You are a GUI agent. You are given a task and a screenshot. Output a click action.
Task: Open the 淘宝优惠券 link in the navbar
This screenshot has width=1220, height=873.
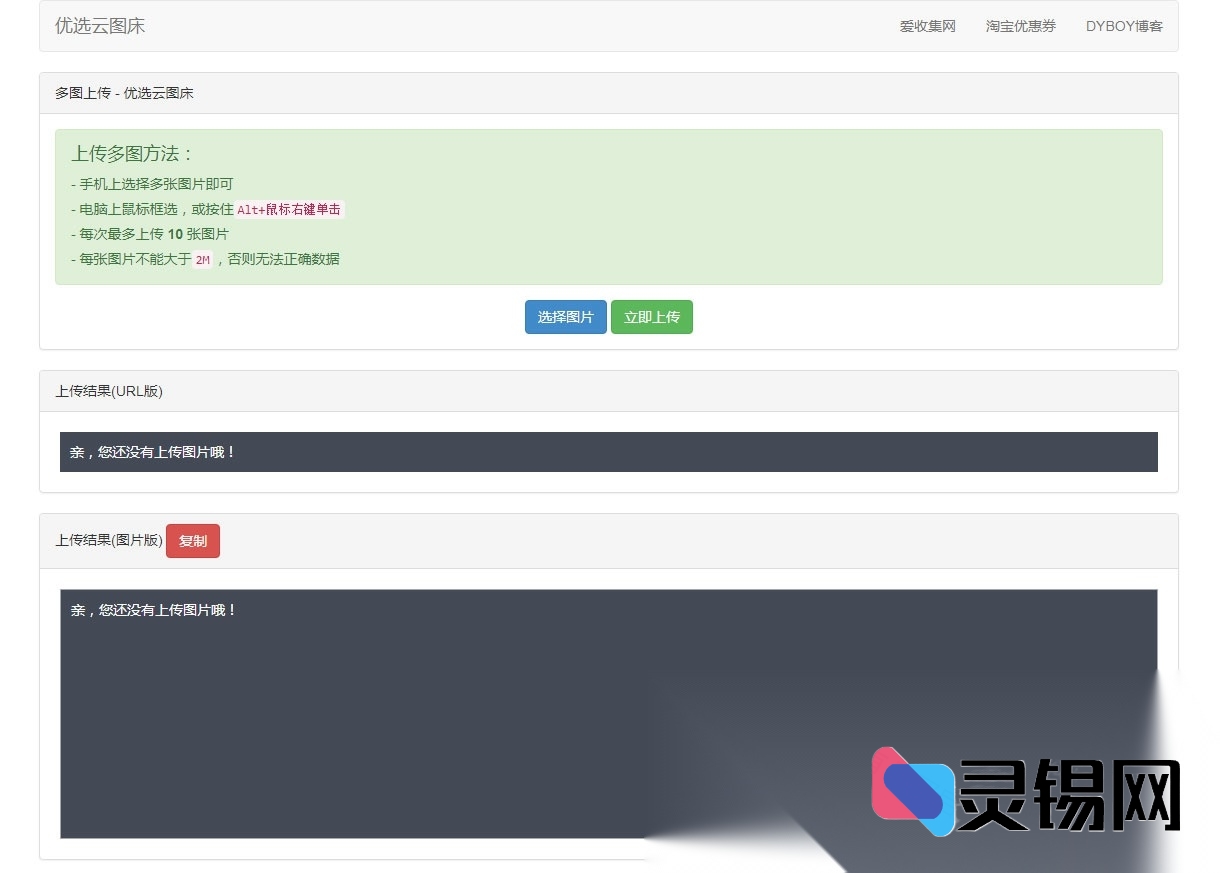click(1020, 26)
